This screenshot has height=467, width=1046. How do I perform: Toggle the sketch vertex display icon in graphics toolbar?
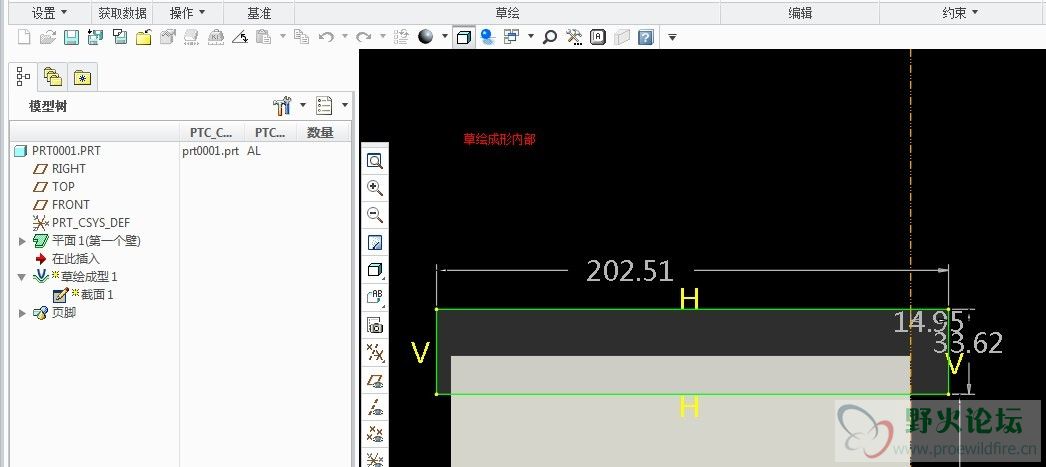tap(376, 353)
